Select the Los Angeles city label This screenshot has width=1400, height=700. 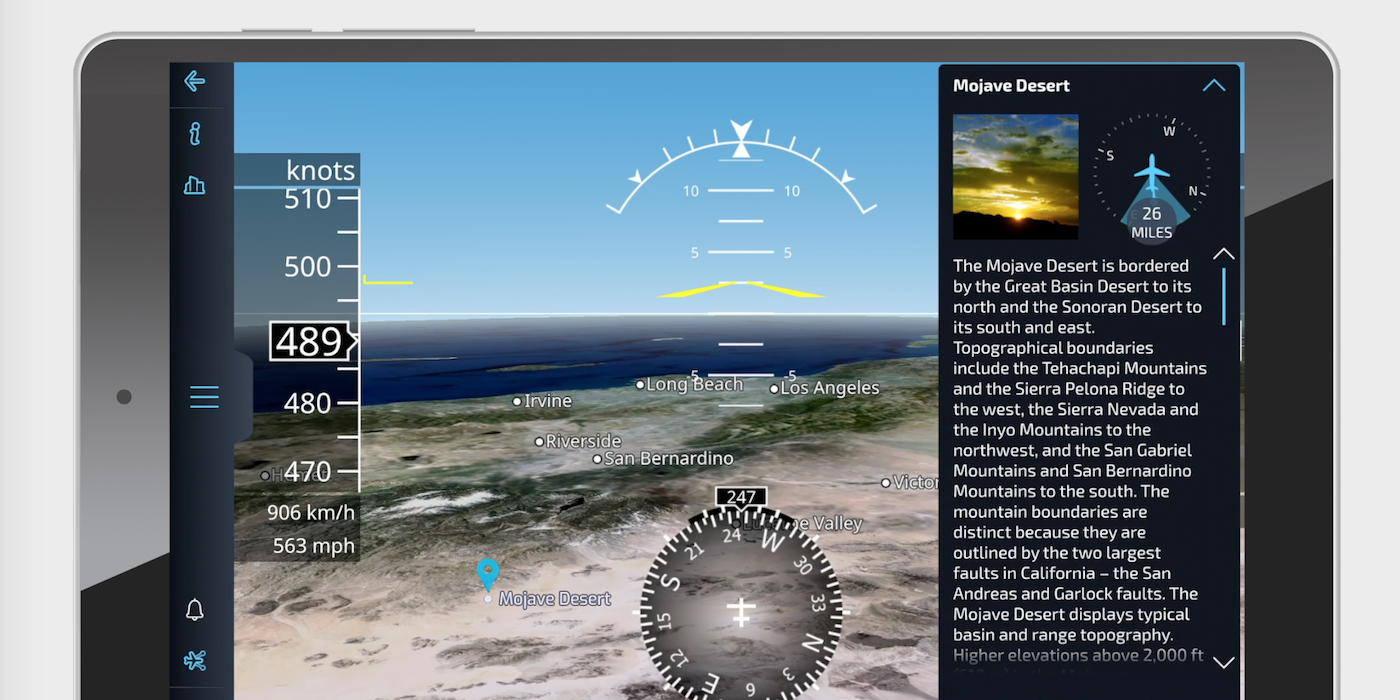click(830, 388)
